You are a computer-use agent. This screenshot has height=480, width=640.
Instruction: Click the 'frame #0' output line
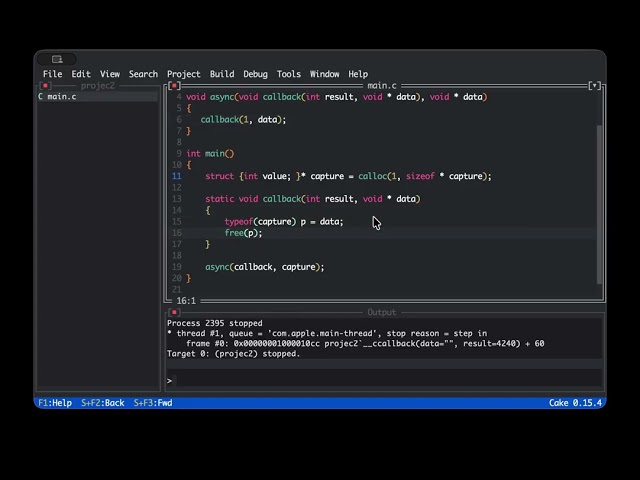pyautogui.click(x=365, y=344)
